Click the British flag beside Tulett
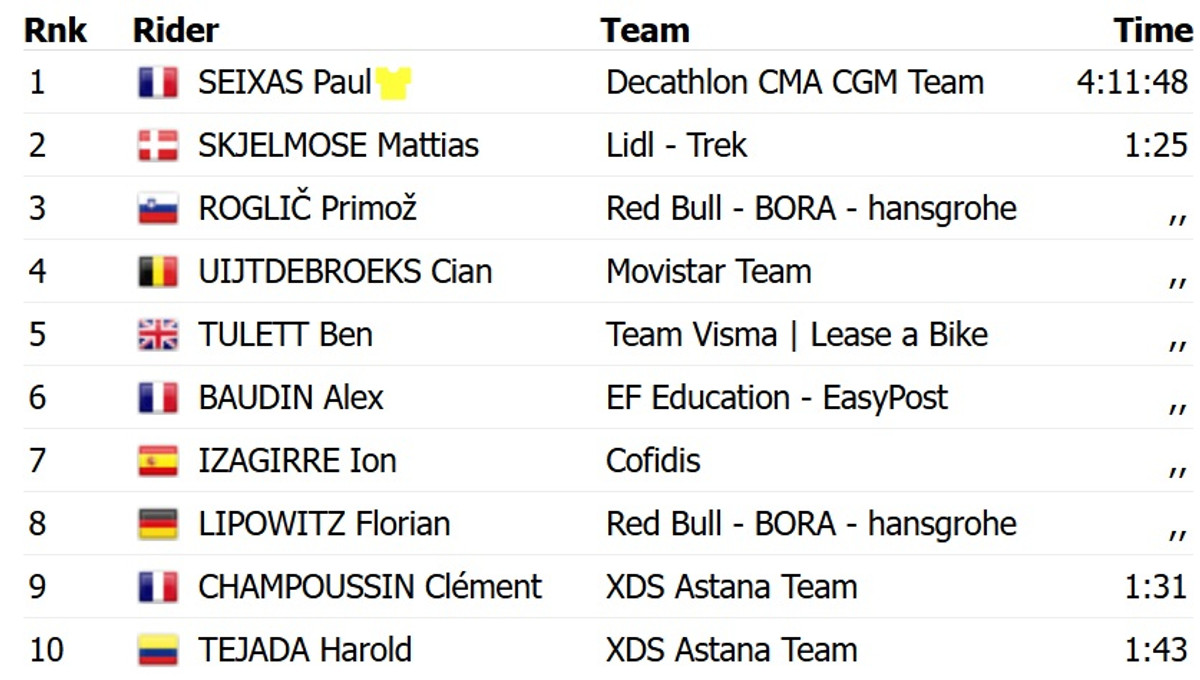Image resolution: width=1200 pixels, height=680 pixels. pos(158,335)
